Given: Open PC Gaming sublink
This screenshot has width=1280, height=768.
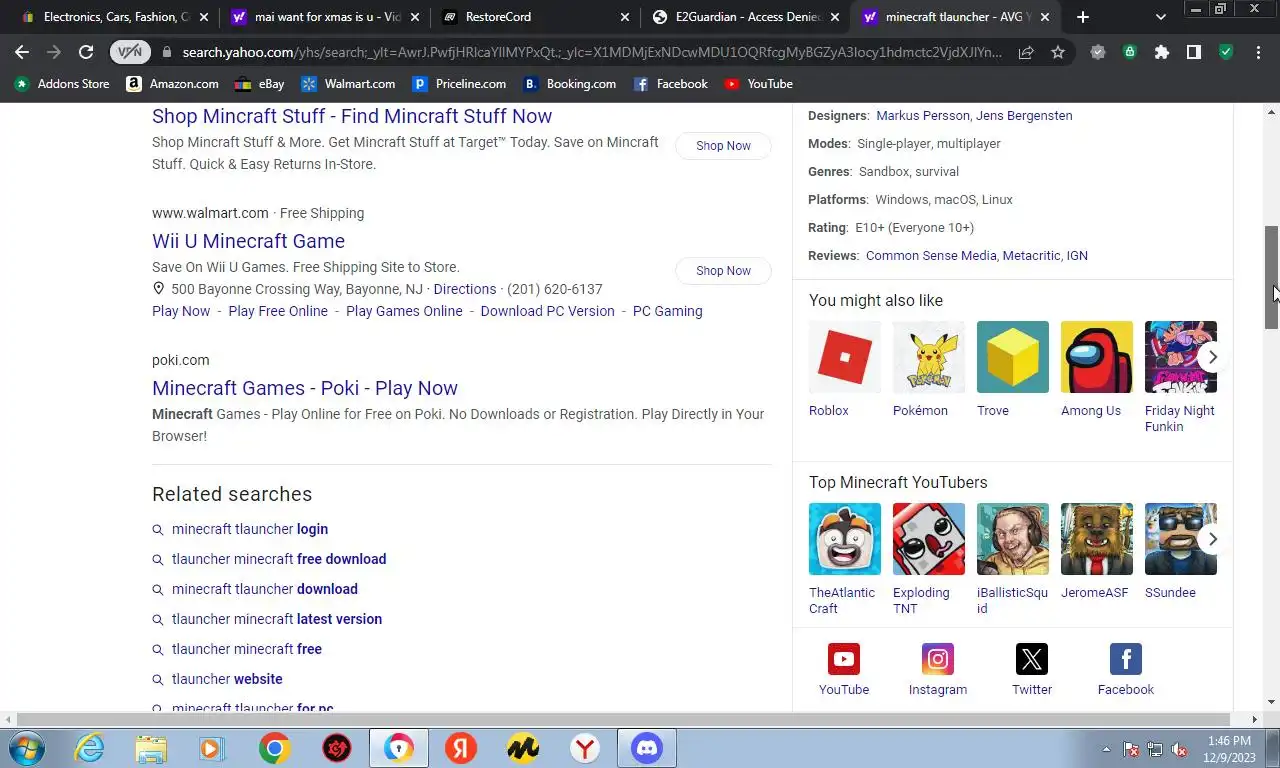Looking at the screenshot, I should click(667, 311).
